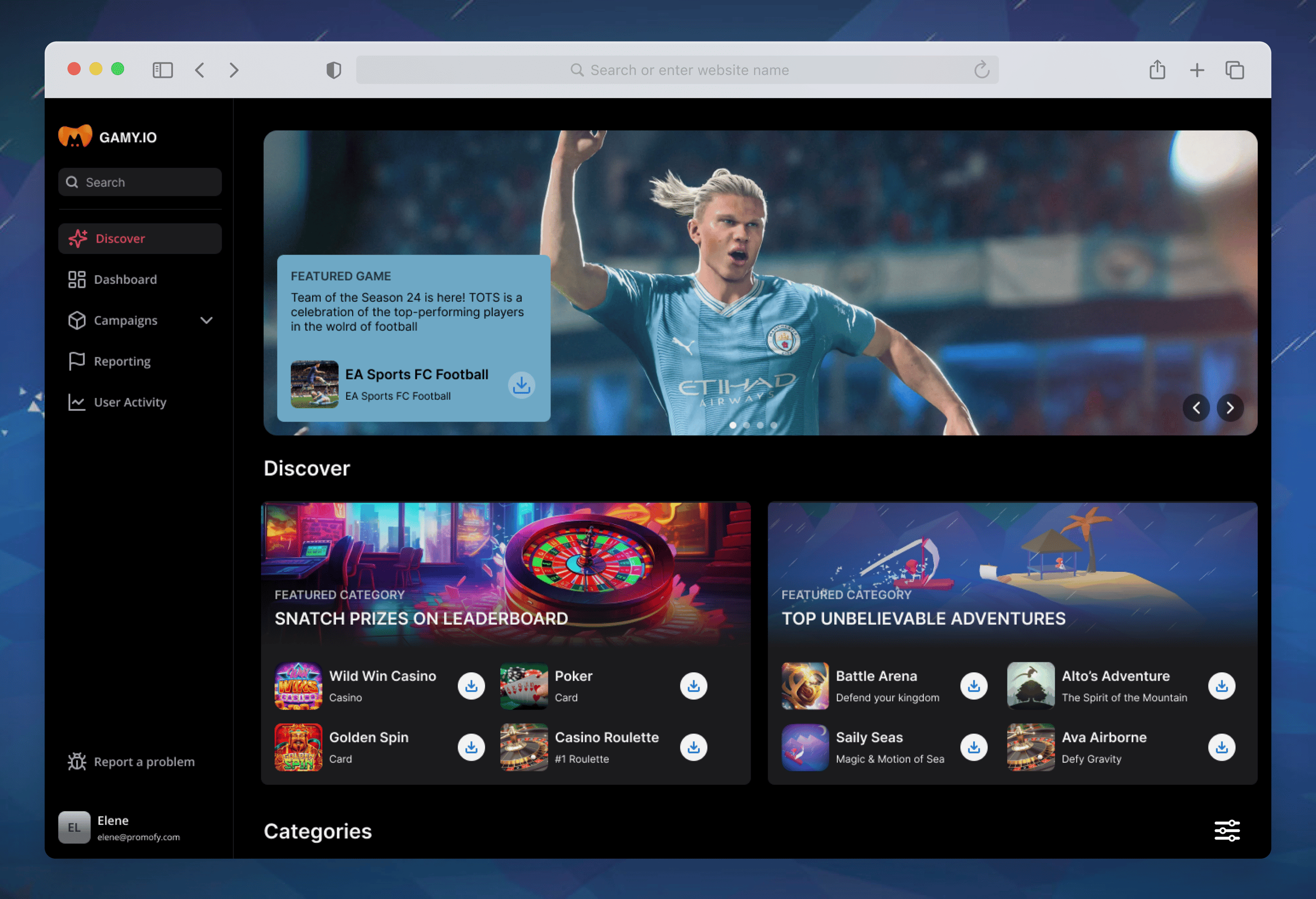The image size is (1316, 899).
Task: Open the Battle Arena game icon
Action: tap(805, 686)
